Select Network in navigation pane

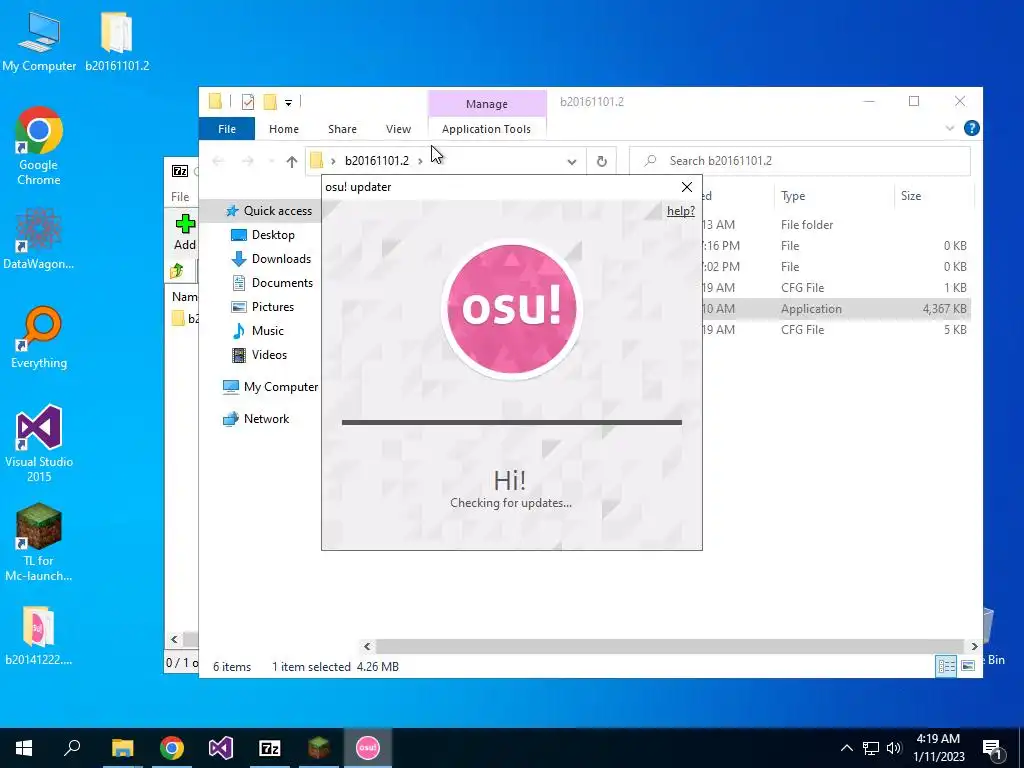click(x=266, y=419)
